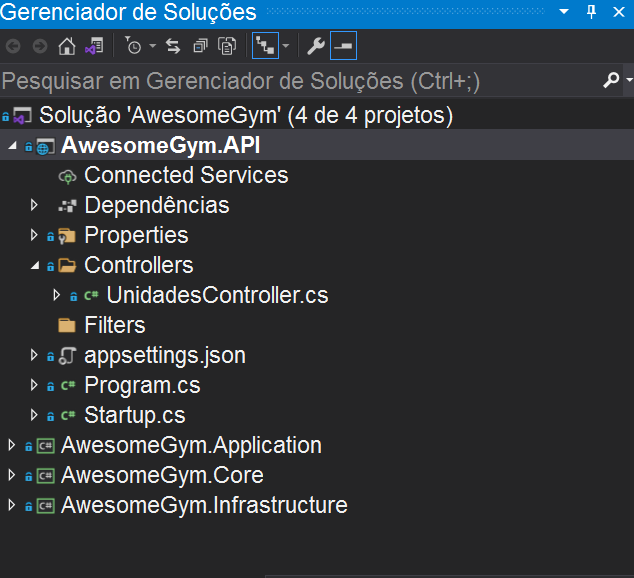Expand the AwesomeGym.Application project
Viewport: 634px width, 578px height.
click(12, 446)
